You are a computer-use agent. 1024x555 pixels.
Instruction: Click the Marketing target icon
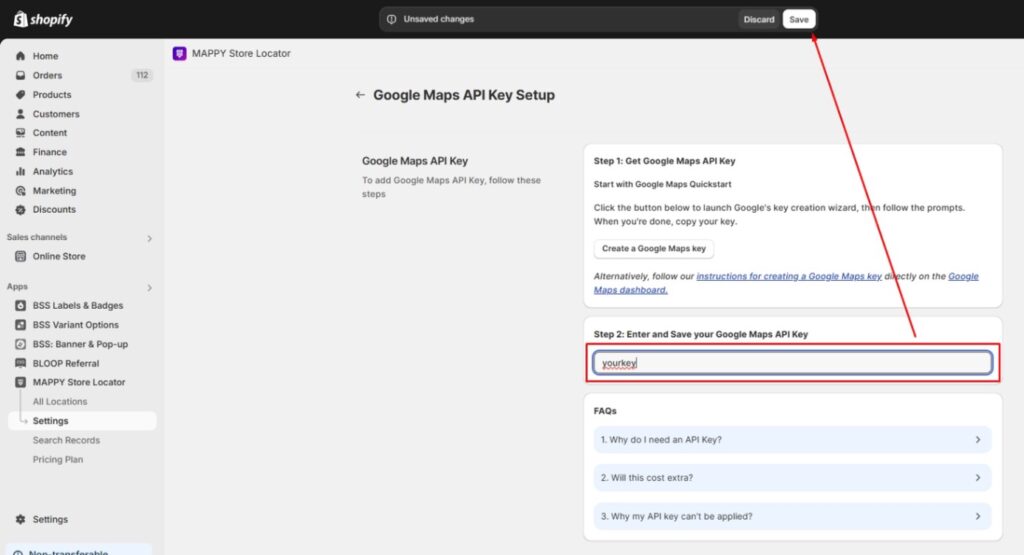[20, 191]
